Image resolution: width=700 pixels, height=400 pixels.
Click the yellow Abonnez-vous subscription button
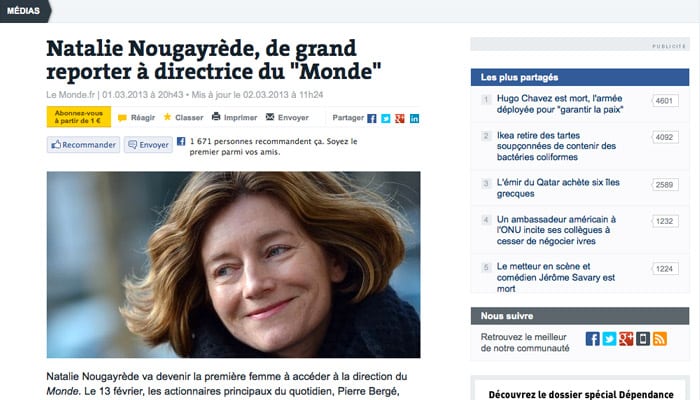coord(79,117)
